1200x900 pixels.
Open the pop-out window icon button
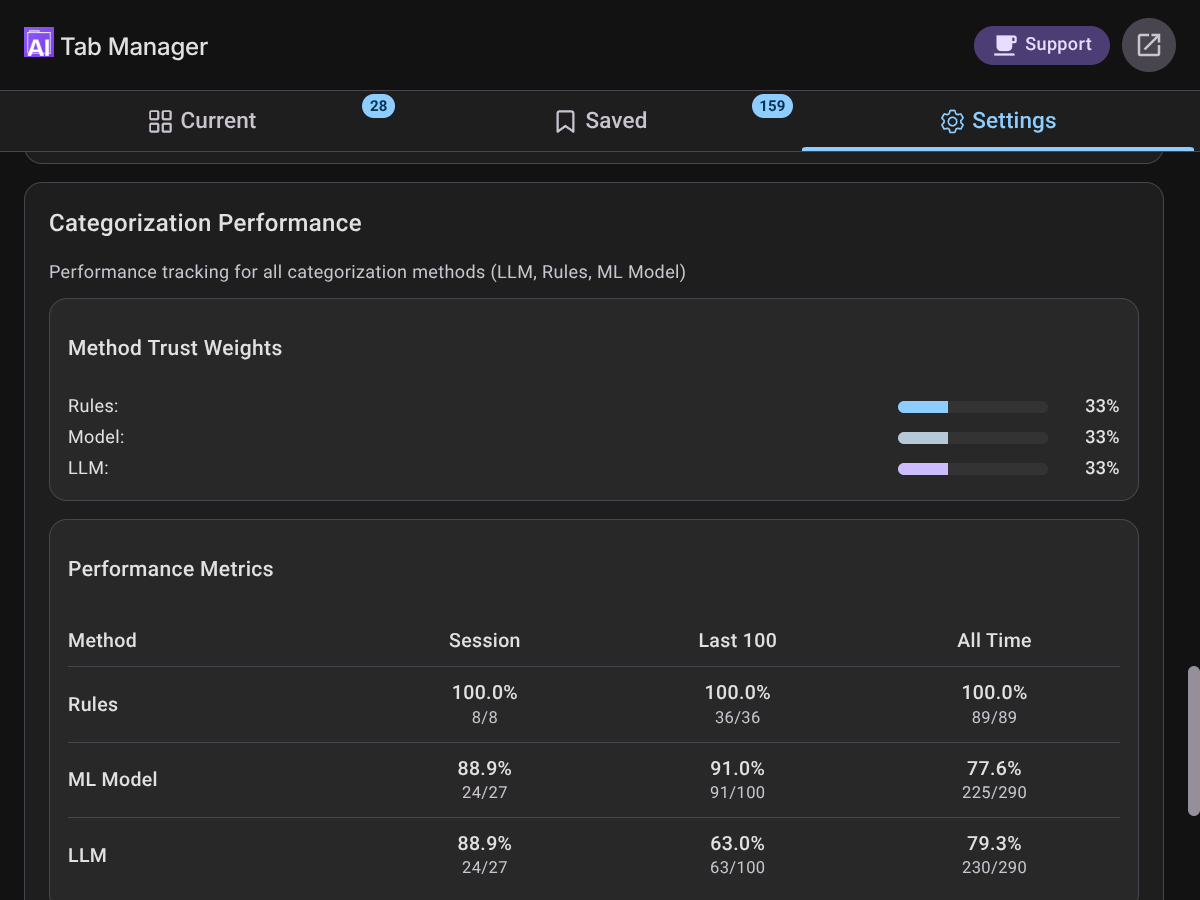tap(1149, 45)
